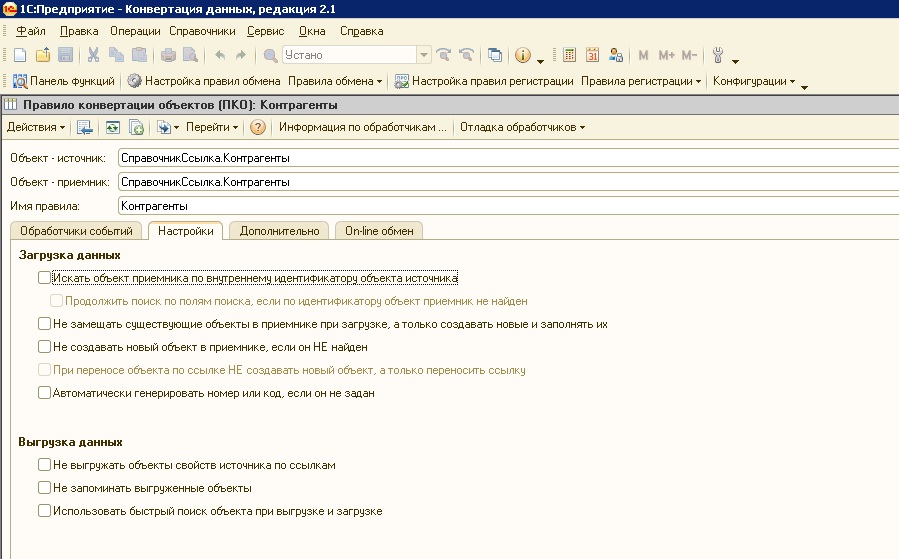Viewport: 899px width, 559px height.
Task: Check Не выгружать объекты свойств источника
Action: coord(44,464)
